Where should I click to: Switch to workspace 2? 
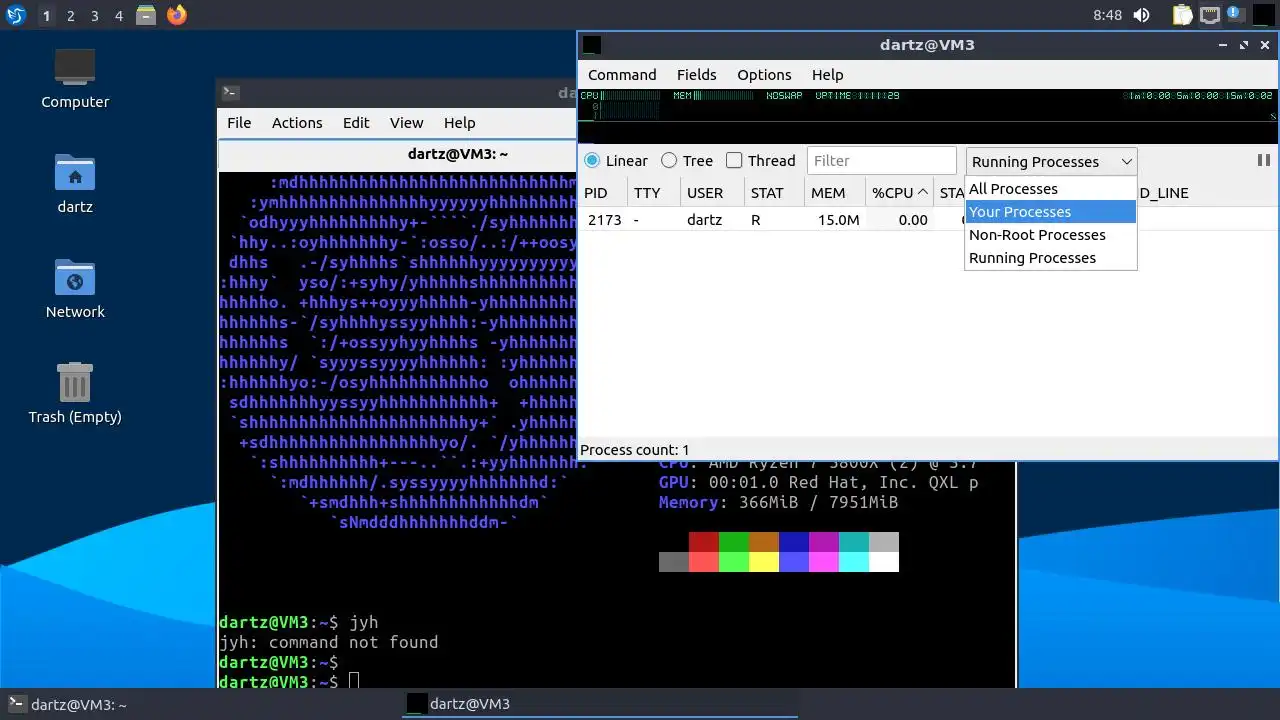click(x=70, y=16)
